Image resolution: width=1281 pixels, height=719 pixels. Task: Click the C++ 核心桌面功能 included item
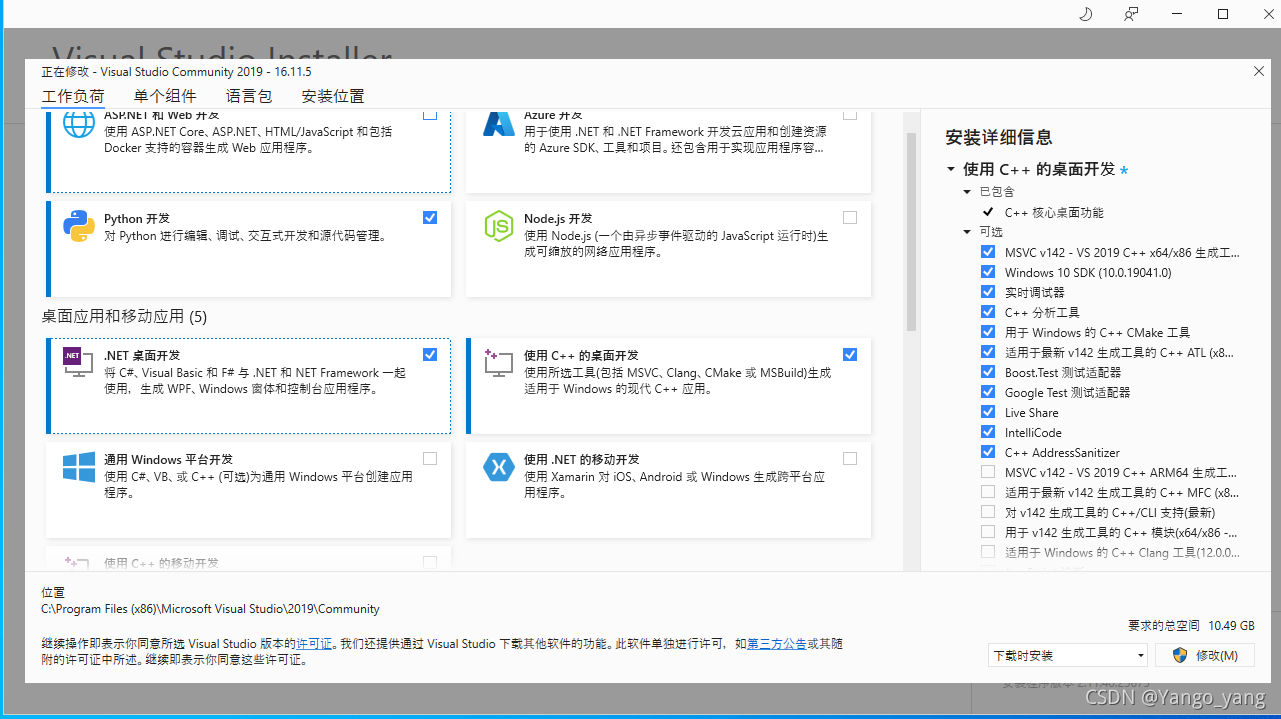click(x=1054, y=212)
